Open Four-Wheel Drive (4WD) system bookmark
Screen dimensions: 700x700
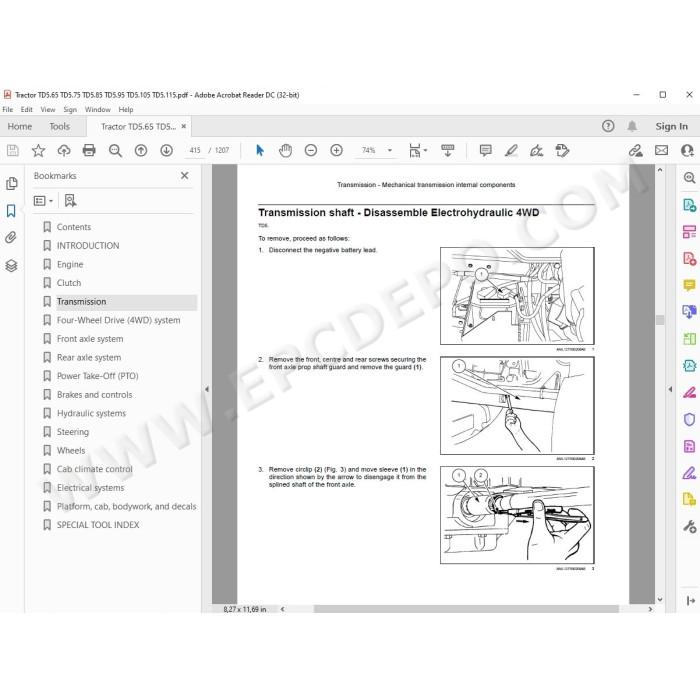click(119, 320)
